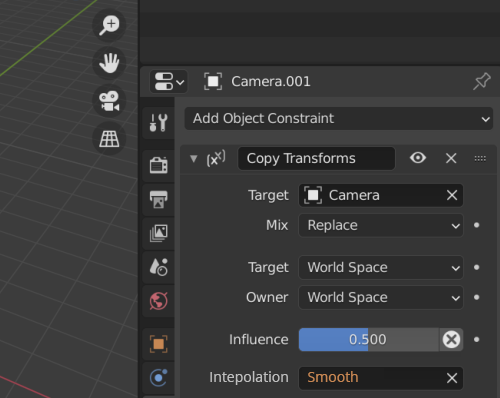Open the Scene properties tab

158,267
